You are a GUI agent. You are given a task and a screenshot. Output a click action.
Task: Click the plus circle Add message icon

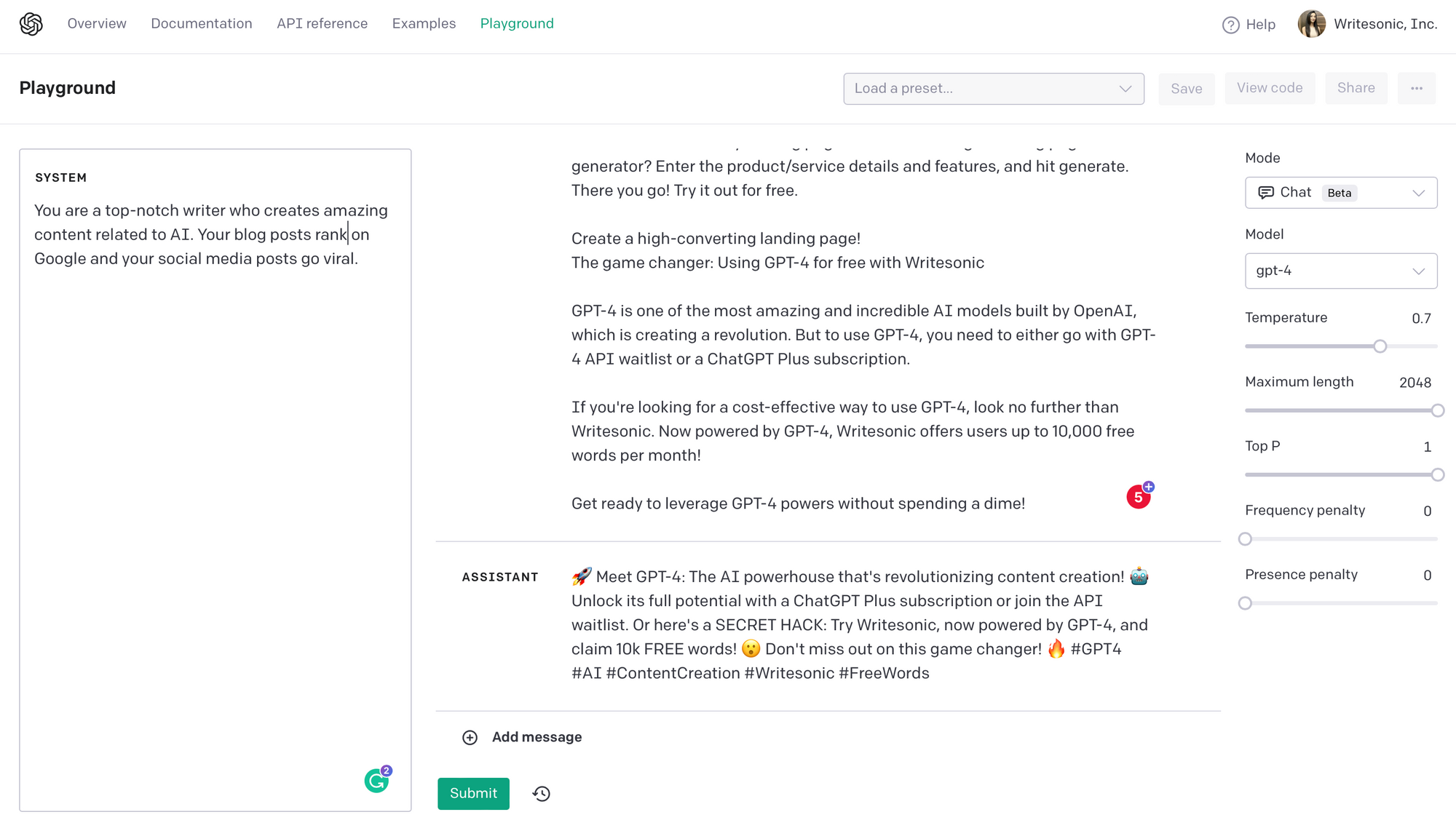pyautogui.click(x=470, y=738)
